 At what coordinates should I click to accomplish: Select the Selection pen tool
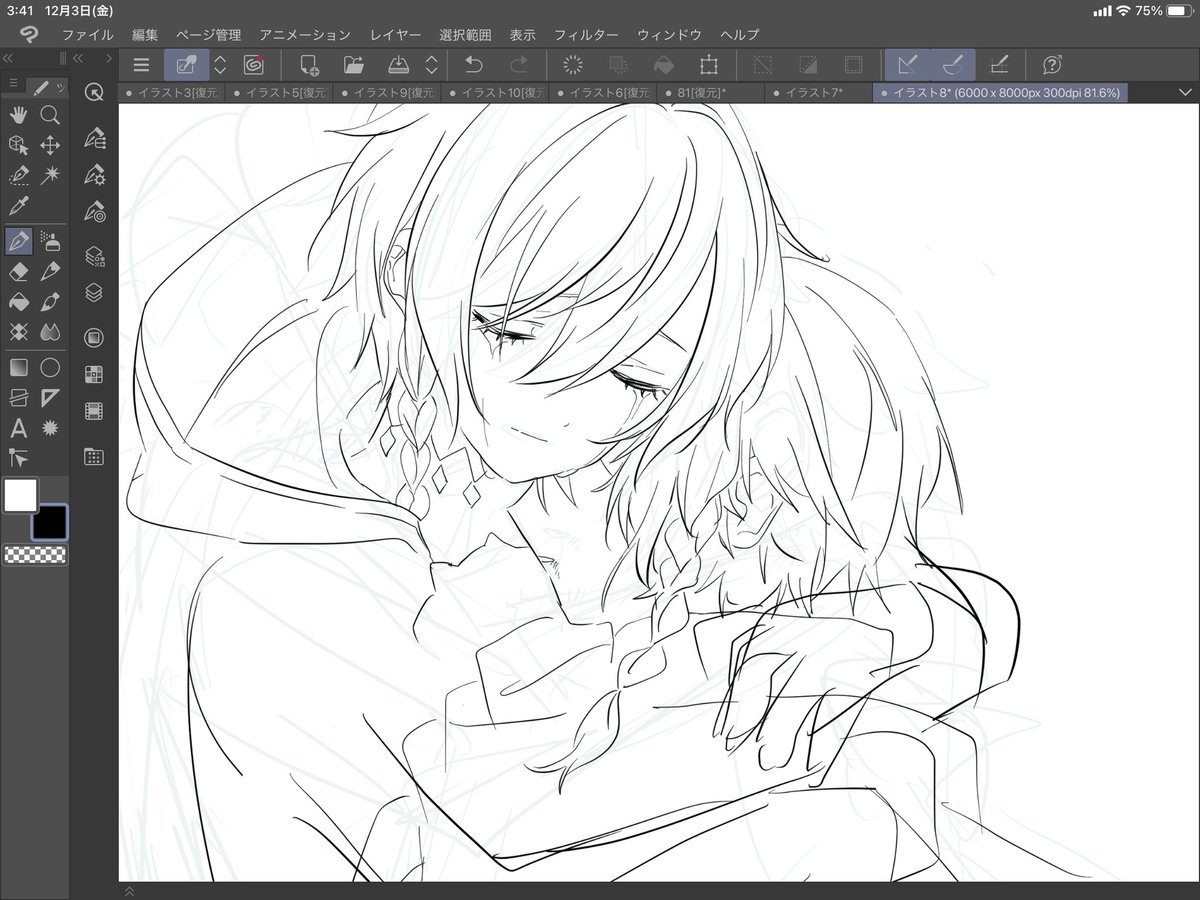(x=18, y=176)
